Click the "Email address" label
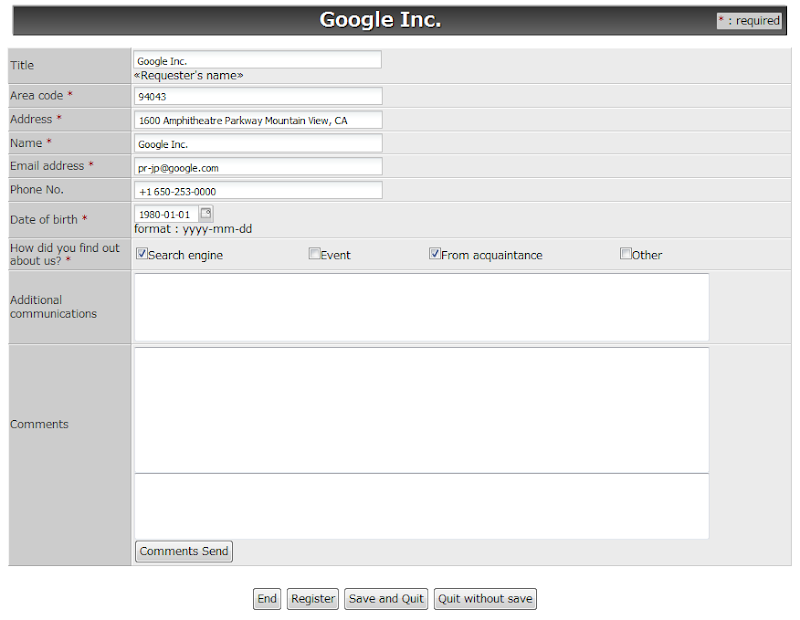800x620 pixels. point(47,166)
